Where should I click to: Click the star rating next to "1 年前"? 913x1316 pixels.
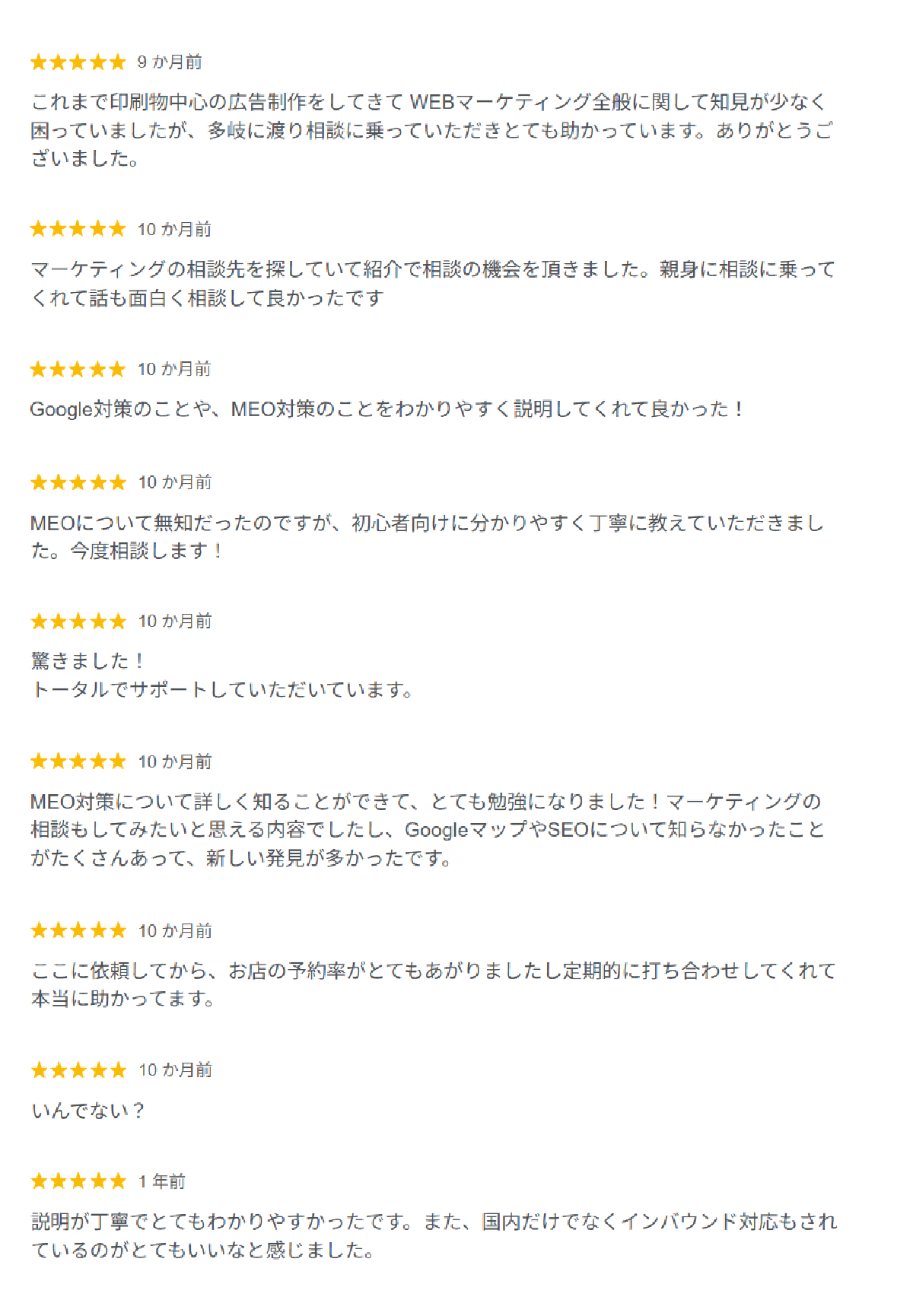coord(78,1181)
